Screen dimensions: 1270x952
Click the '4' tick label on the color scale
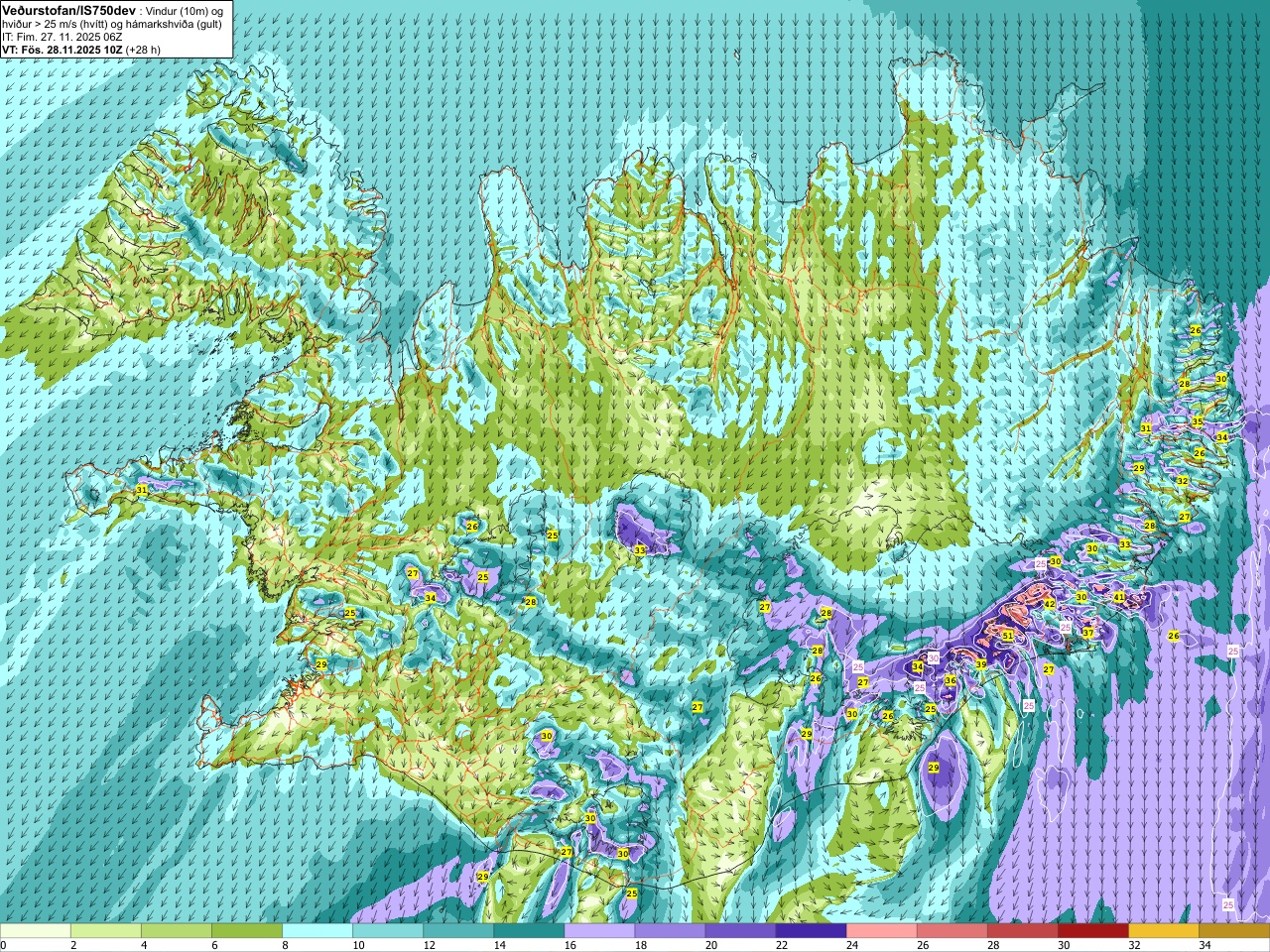click(144, 945)
